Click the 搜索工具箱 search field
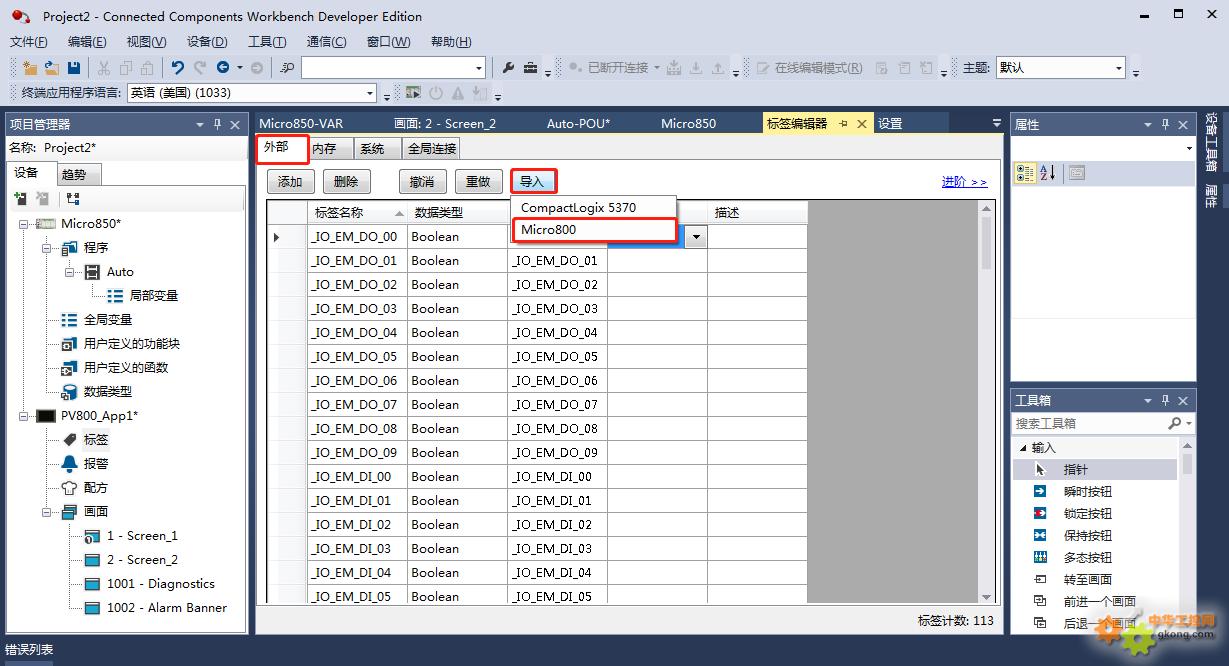The height and width of the screenshot is (666, 1229). point(1090,423)
